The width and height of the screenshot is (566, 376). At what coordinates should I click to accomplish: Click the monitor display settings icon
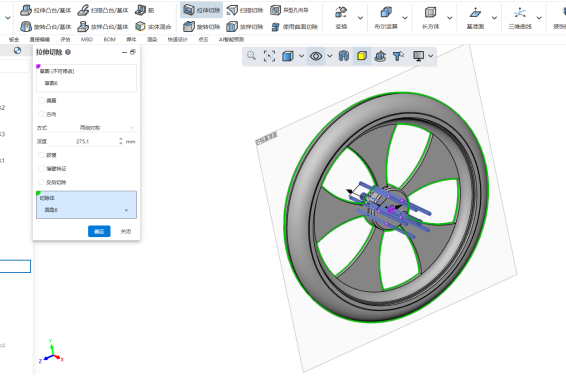418,56
